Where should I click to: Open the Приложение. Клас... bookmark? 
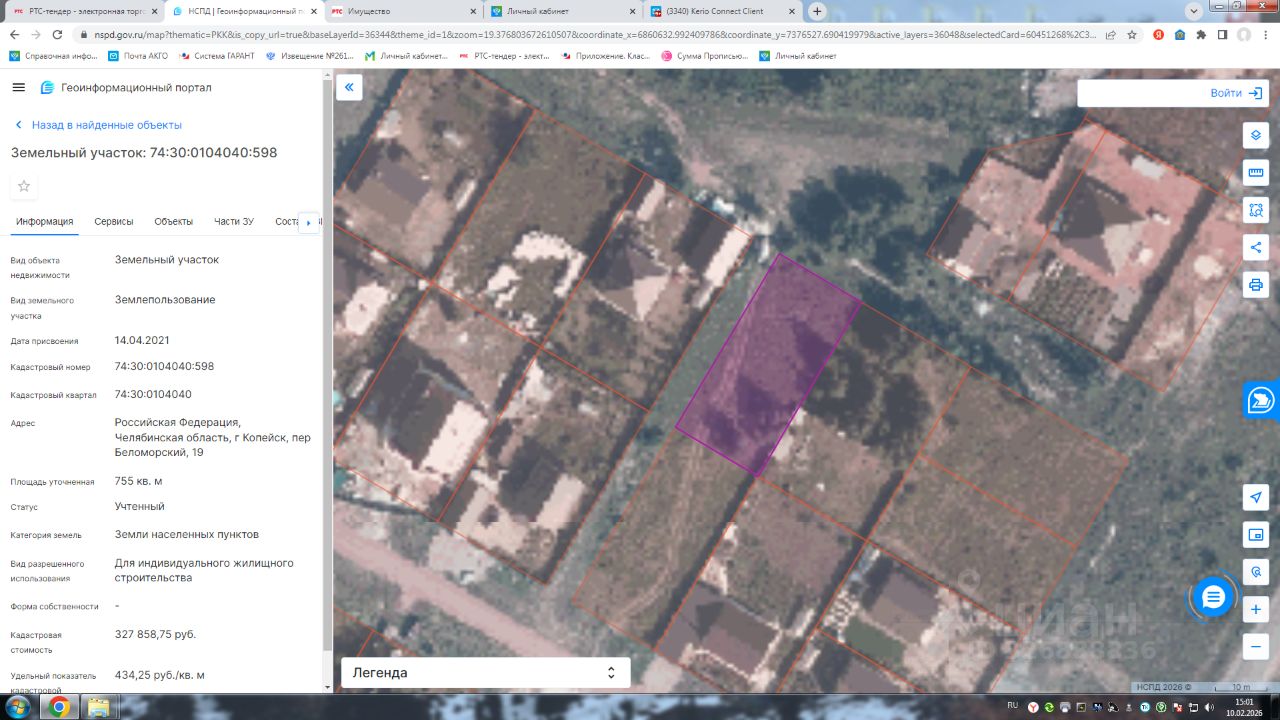point(606,56)
